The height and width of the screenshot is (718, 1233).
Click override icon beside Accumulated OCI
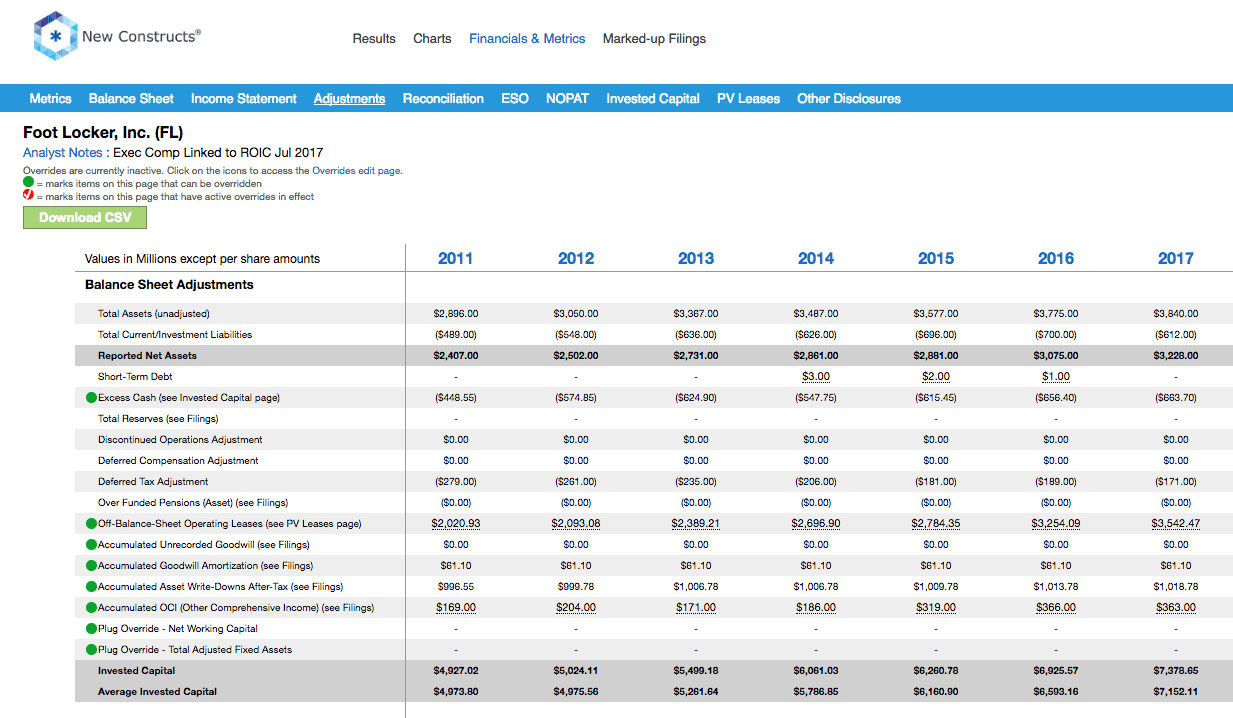pos(91,608)
